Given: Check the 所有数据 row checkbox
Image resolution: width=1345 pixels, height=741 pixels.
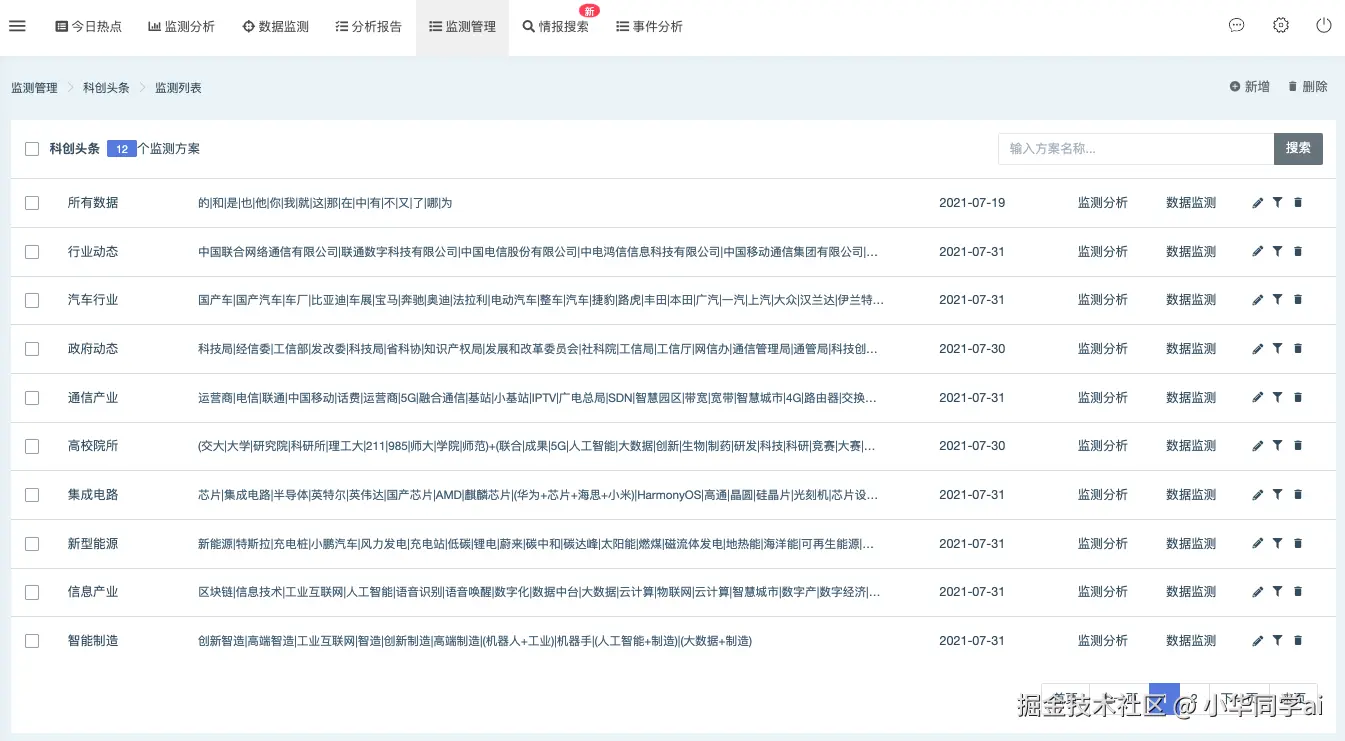Looking at the screenshot, I should coord(32,203).
